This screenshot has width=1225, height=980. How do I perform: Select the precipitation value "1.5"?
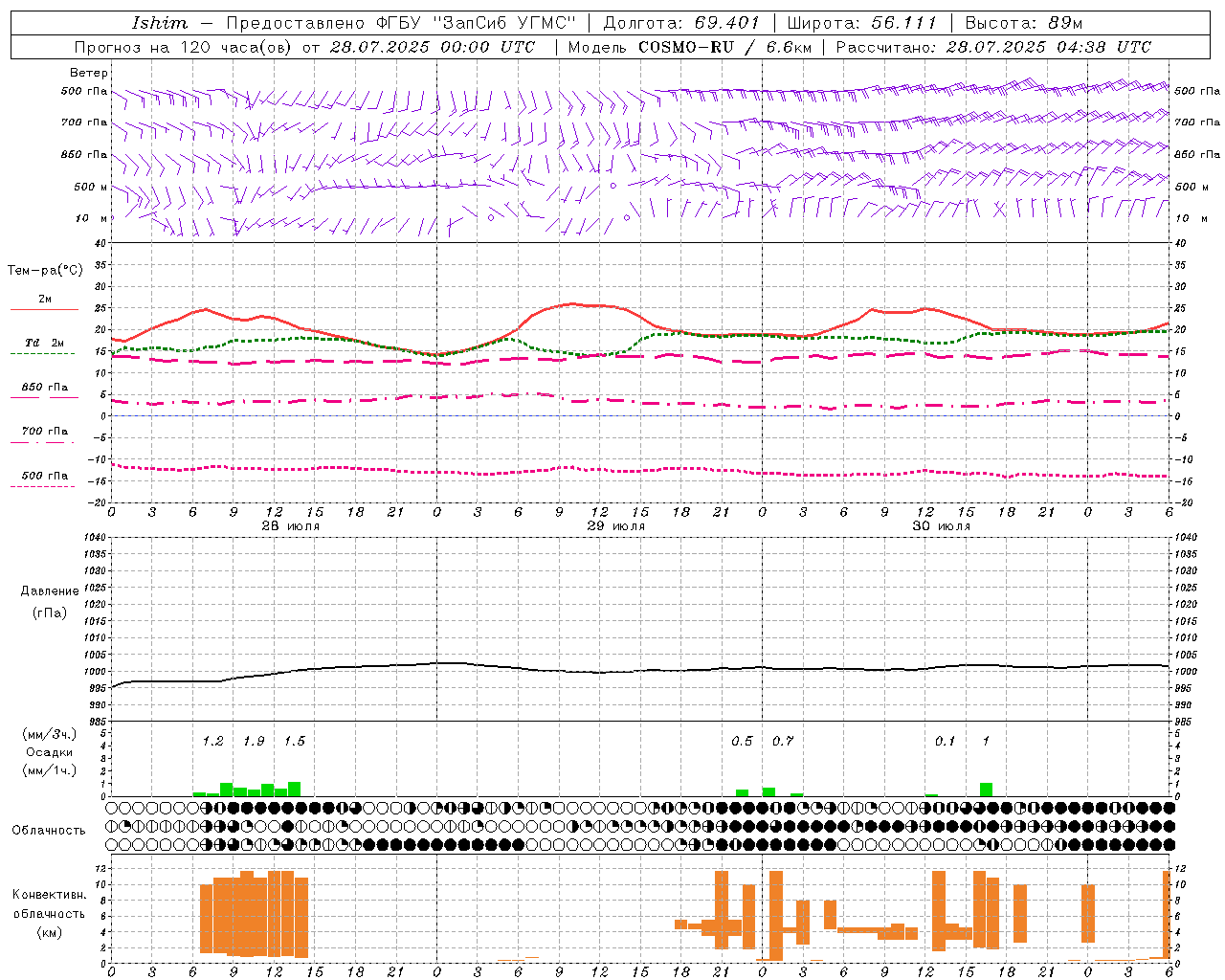coord(294,741)
